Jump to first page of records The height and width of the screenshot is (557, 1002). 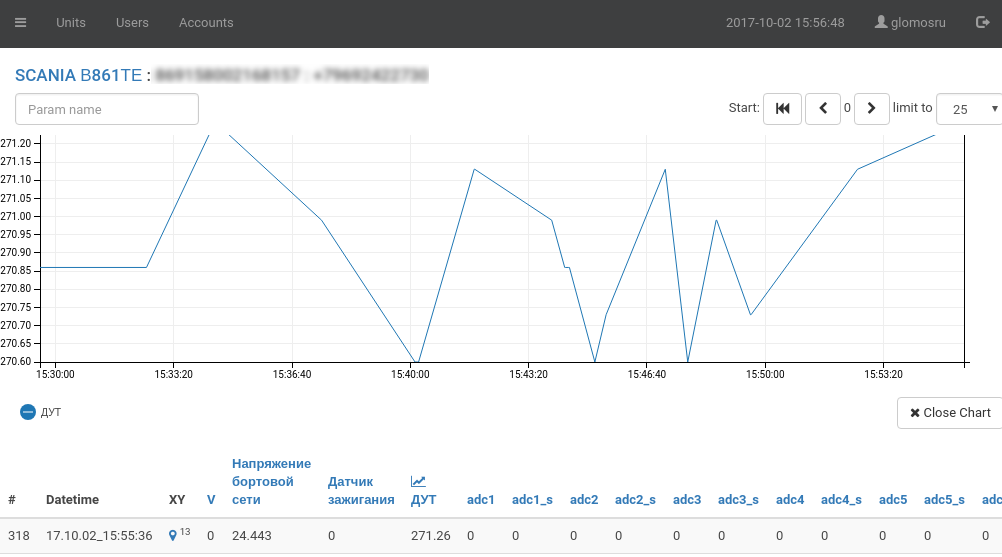point(782,108)
